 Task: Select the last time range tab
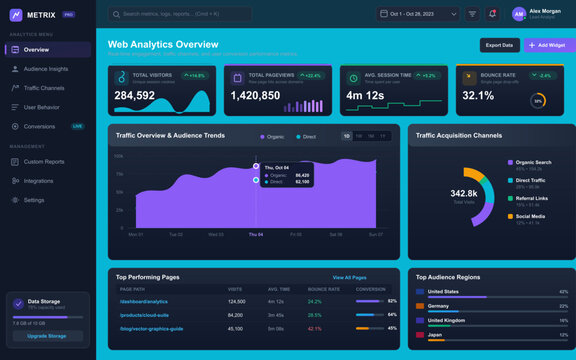pyautogui.click(x=383, y=136)
